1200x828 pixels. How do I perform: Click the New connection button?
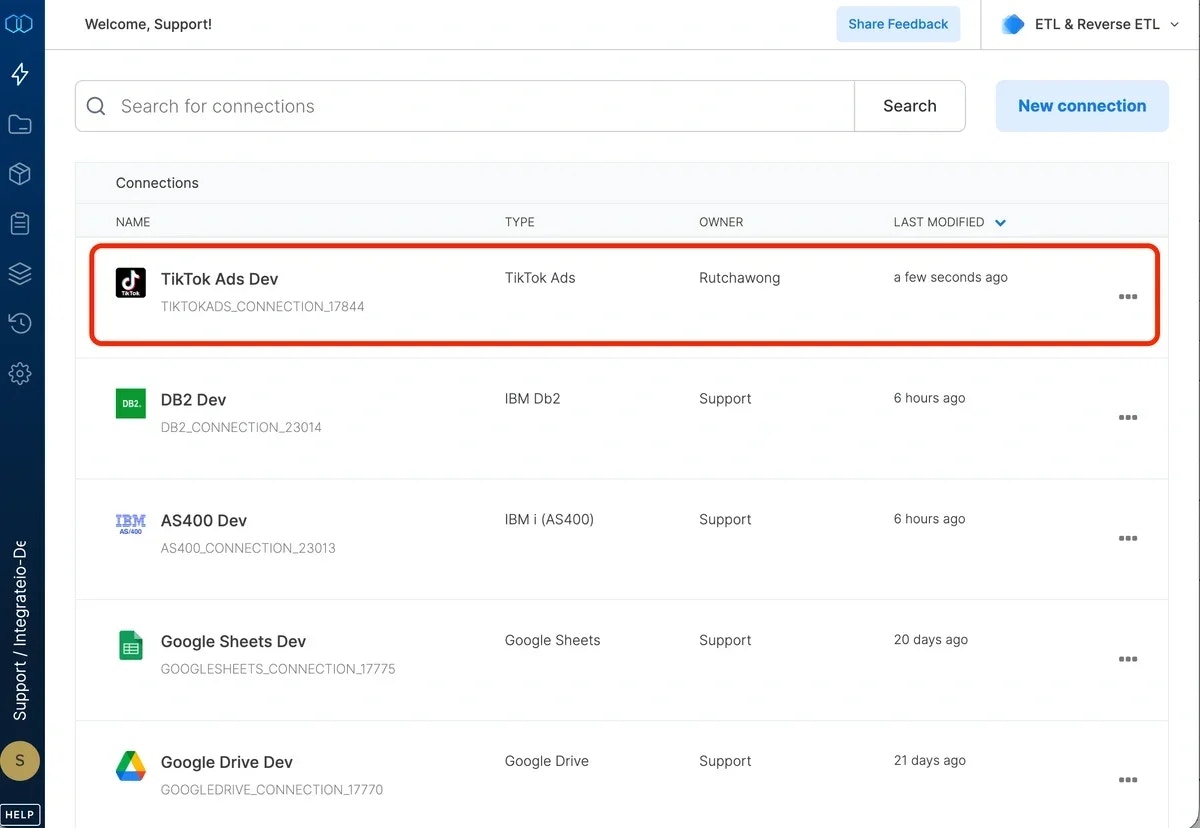coord(1082,106)
